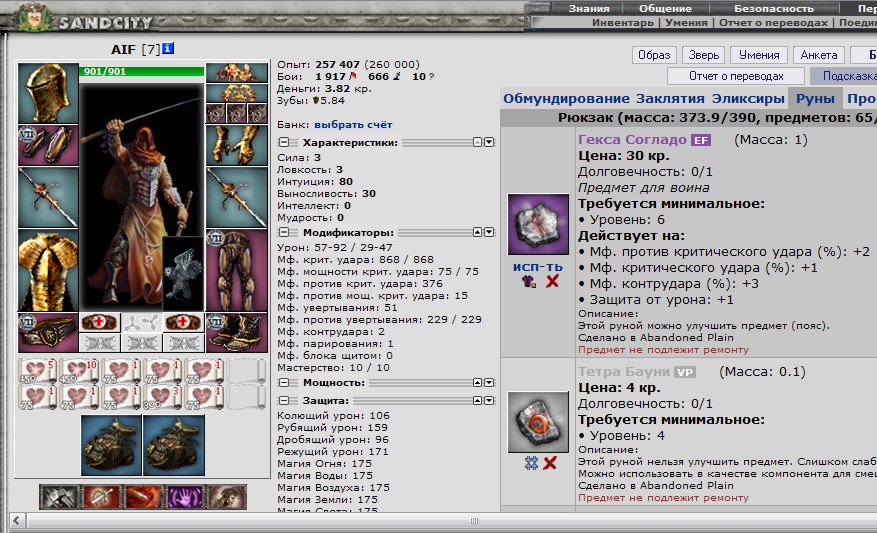Viewport: 877px width, 533px height.
Task: Open the blue info icon next to AIF [7]
Action: pyautogui.click(x=168, y=49)
